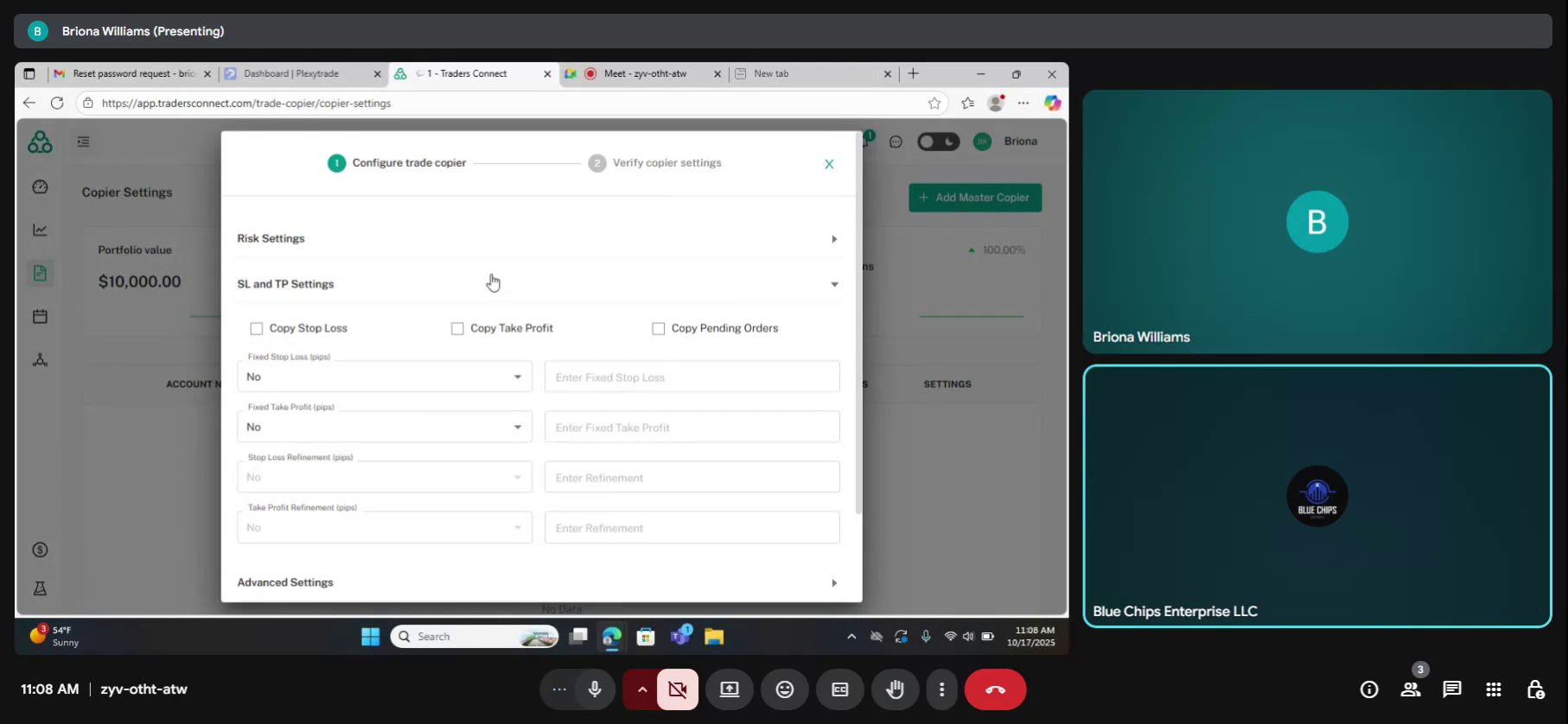Open the Windows Start menu
Image resolution: width=1568 pixels, height=724 pixels.
(371, 637)
